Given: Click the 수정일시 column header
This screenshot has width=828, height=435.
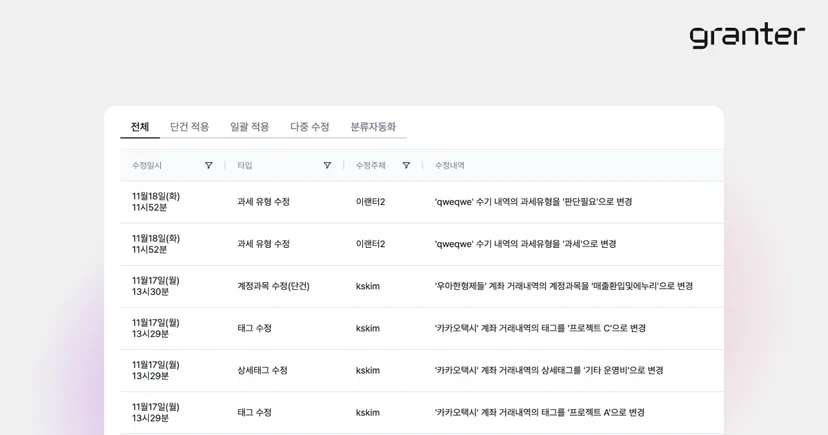Looking at the screenshot, I should point(147,165).
